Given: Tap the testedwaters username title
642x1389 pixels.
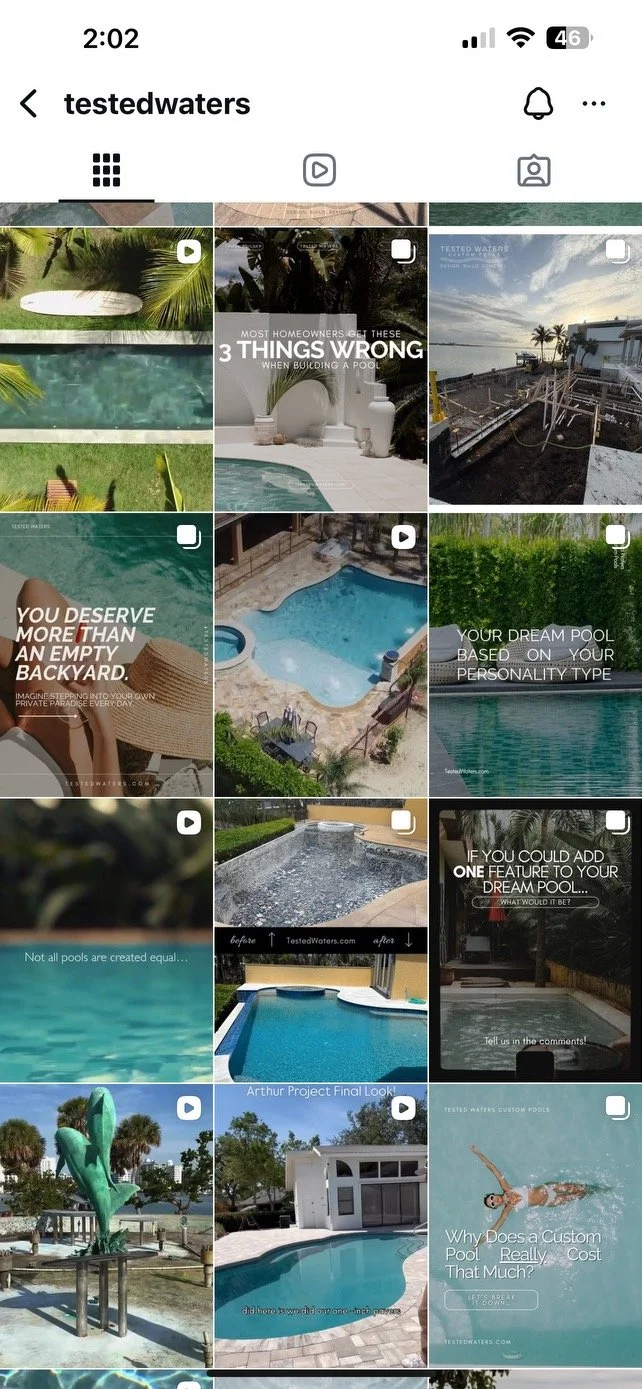Looking at the screenshot, I should click(x=157, y=103).
